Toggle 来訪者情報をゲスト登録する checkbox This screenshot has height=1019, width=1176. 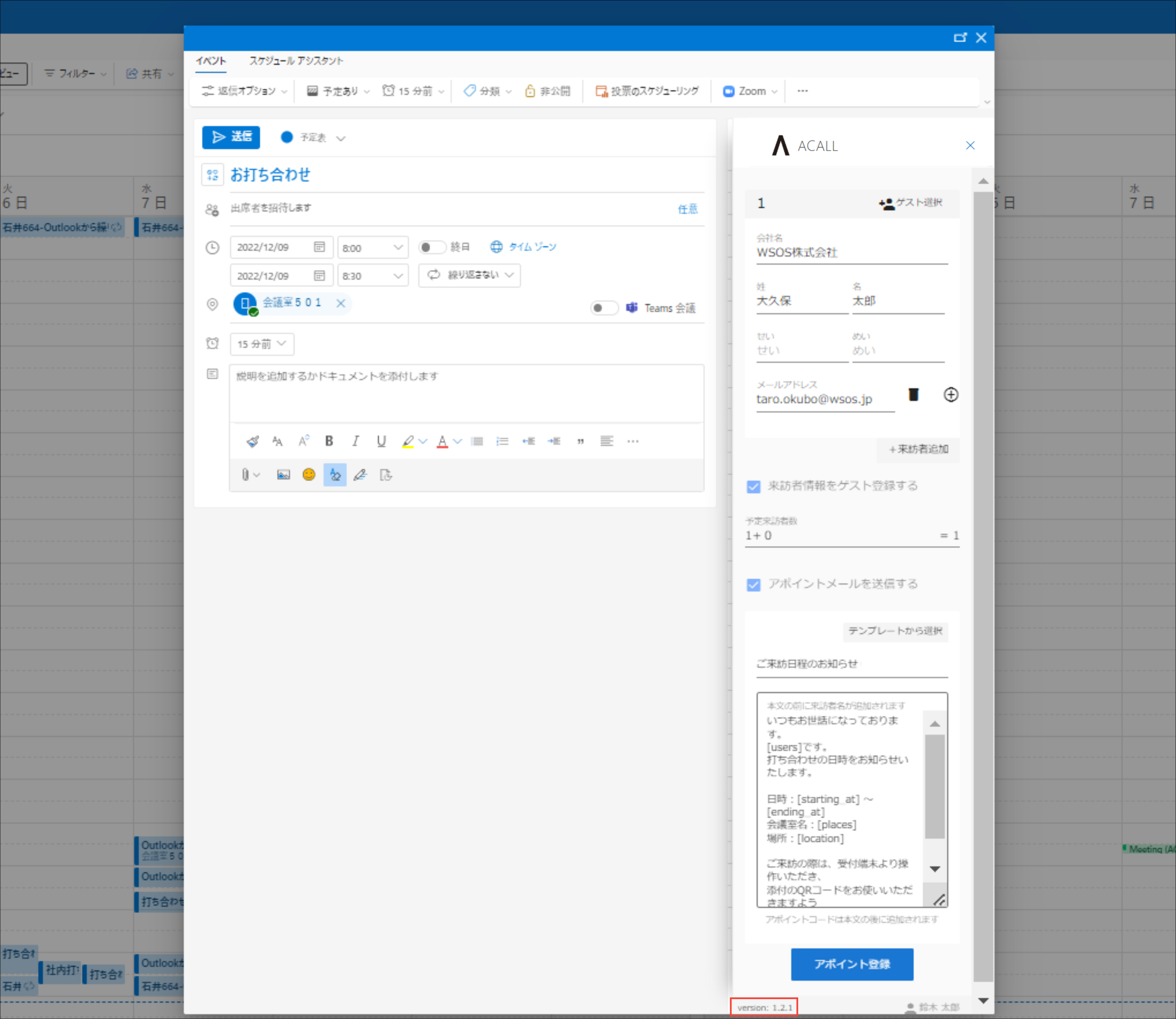coord(753,487)
